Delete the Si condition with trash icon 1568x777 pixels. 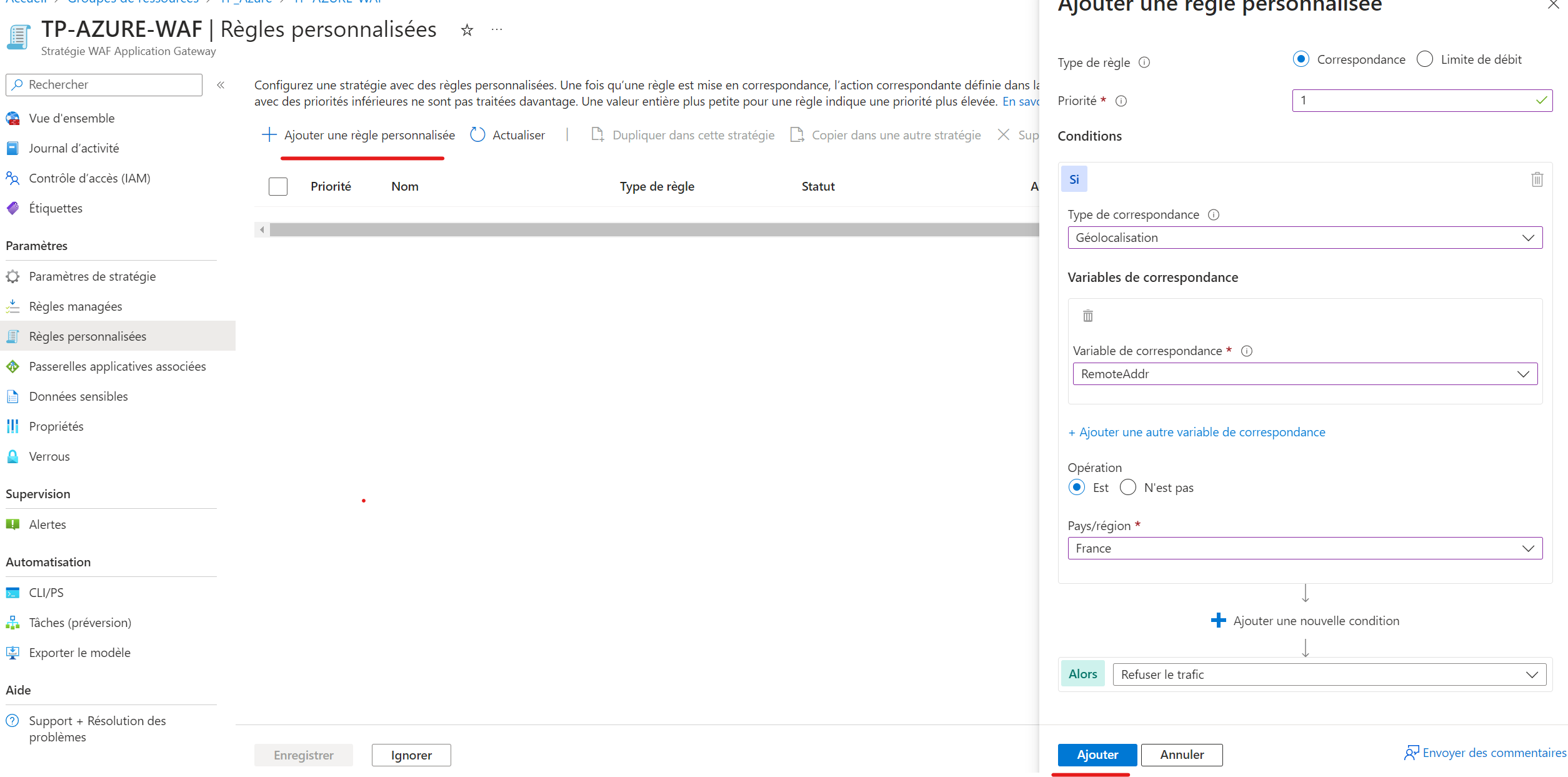coord(1537,179)
